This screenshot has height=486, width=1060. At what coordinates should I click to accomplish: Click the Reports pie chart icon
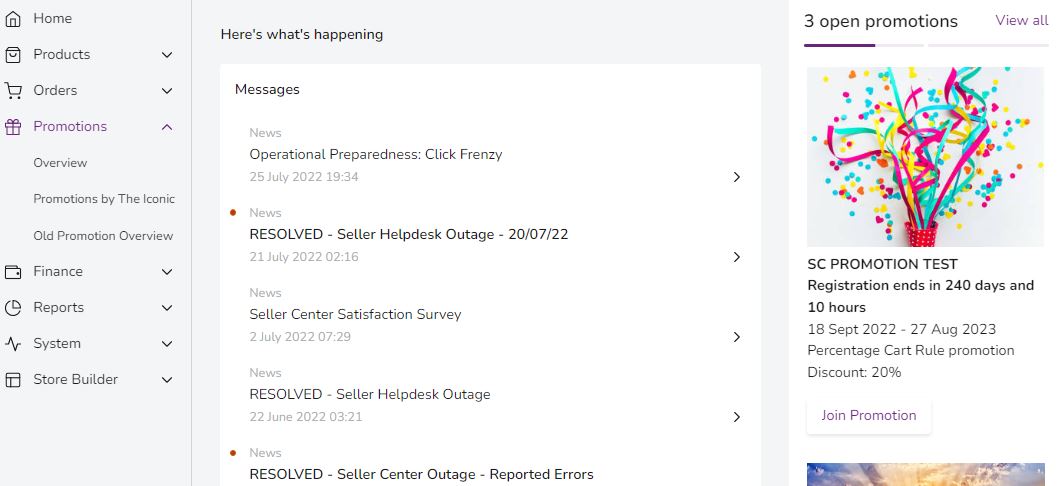click(x=13, y=308)
